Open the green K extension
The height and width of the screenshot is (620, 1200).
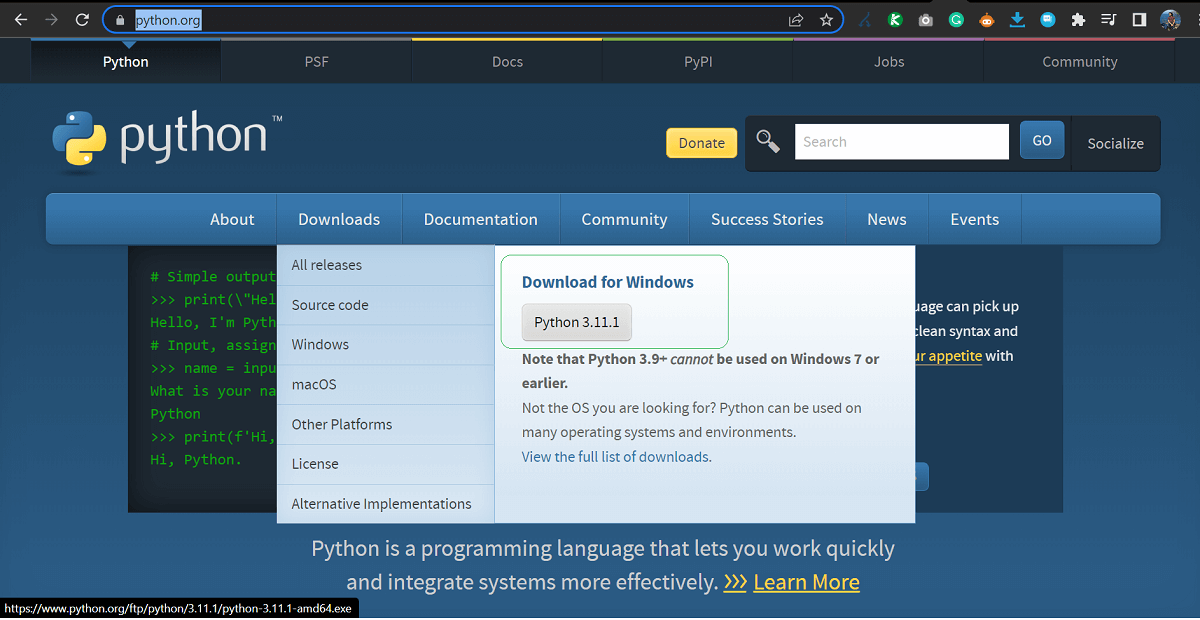point(896,20)
